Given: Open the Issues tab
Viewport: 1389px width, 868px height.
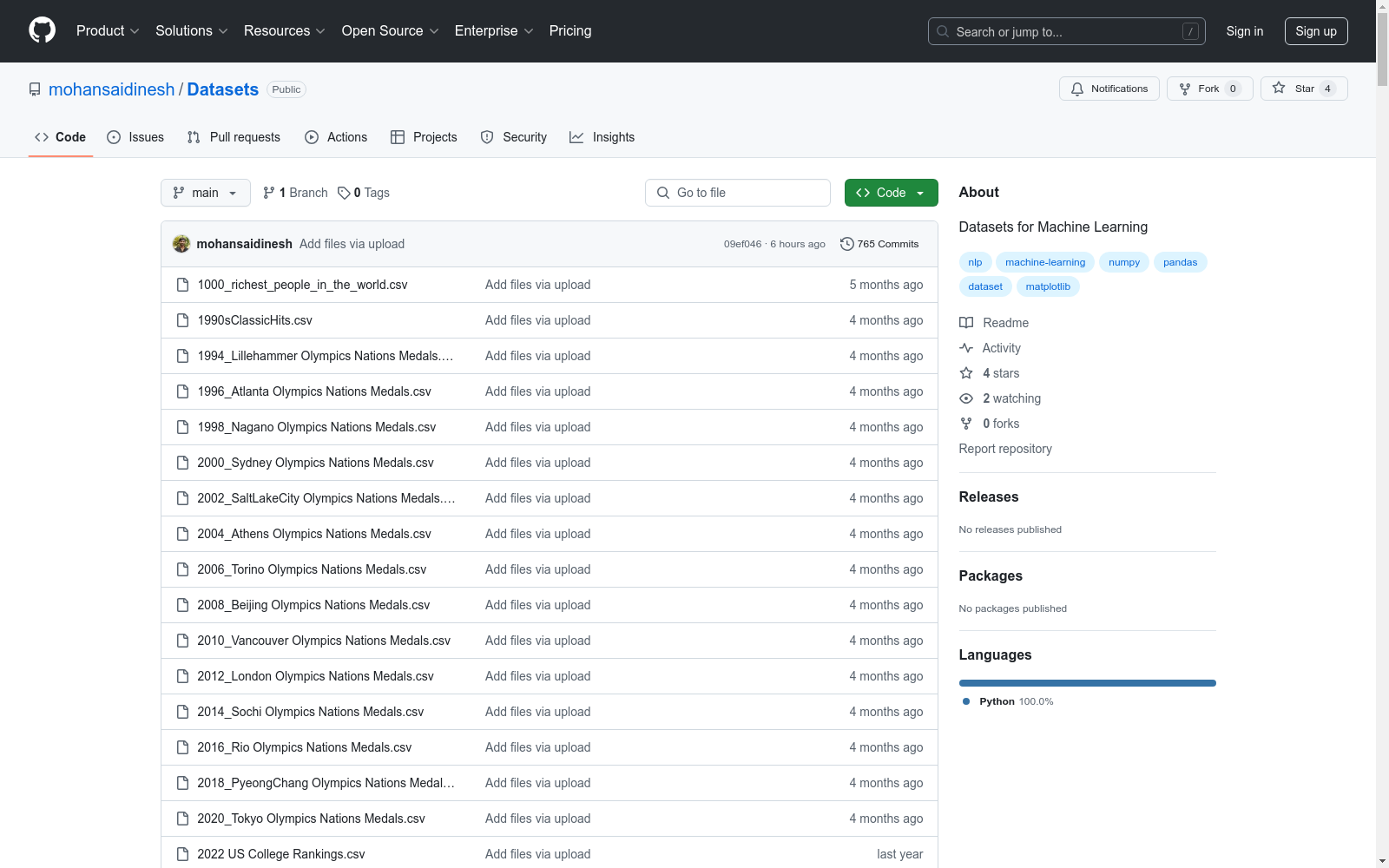Looking at the screenshot, I should (135, 137).
